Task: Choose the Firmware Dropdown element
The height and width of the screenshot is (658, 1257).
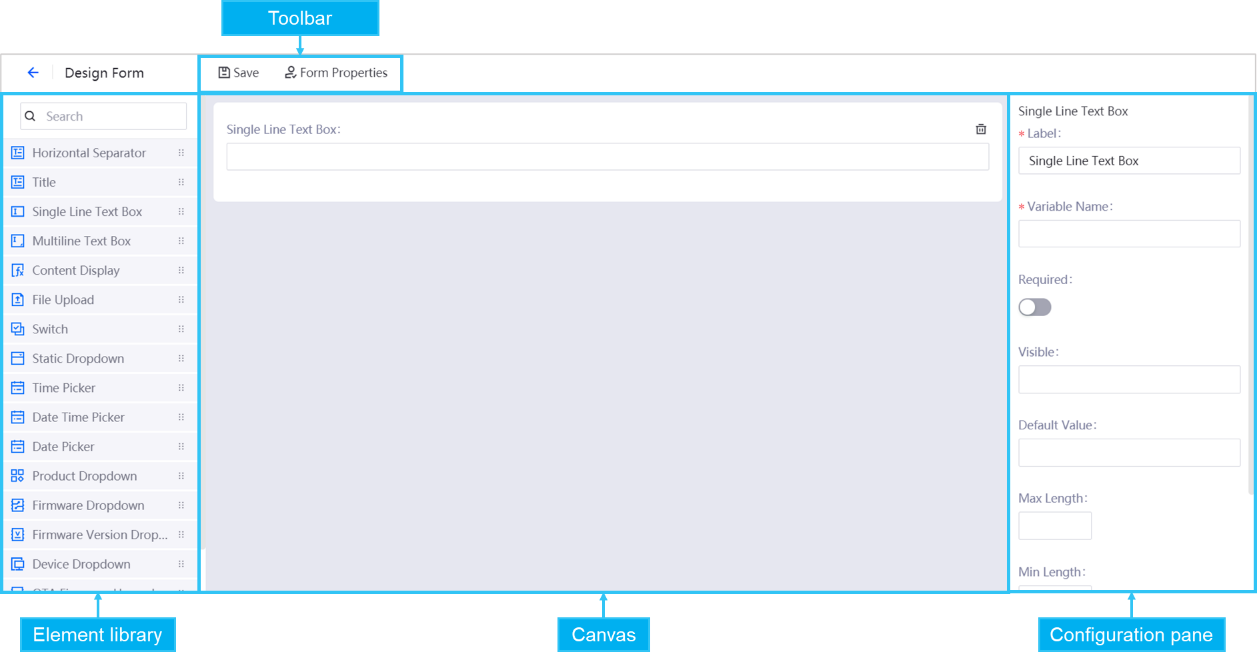Action: tap(88, 505)
